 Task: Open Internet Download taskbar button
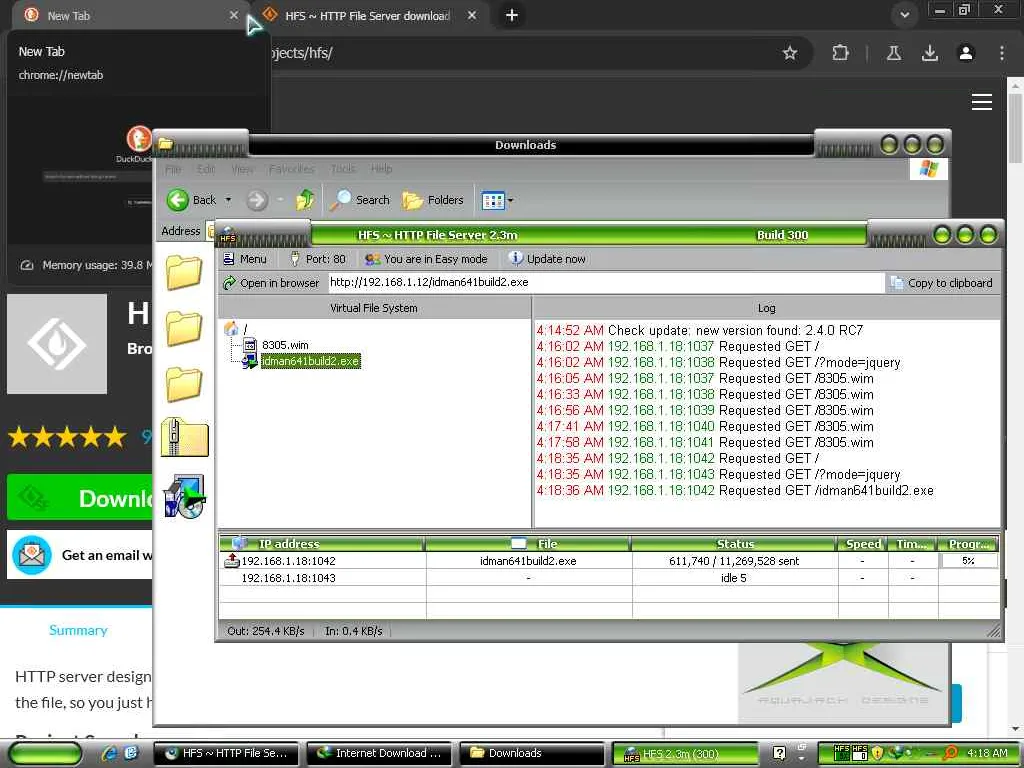click(x=379, y=753)
